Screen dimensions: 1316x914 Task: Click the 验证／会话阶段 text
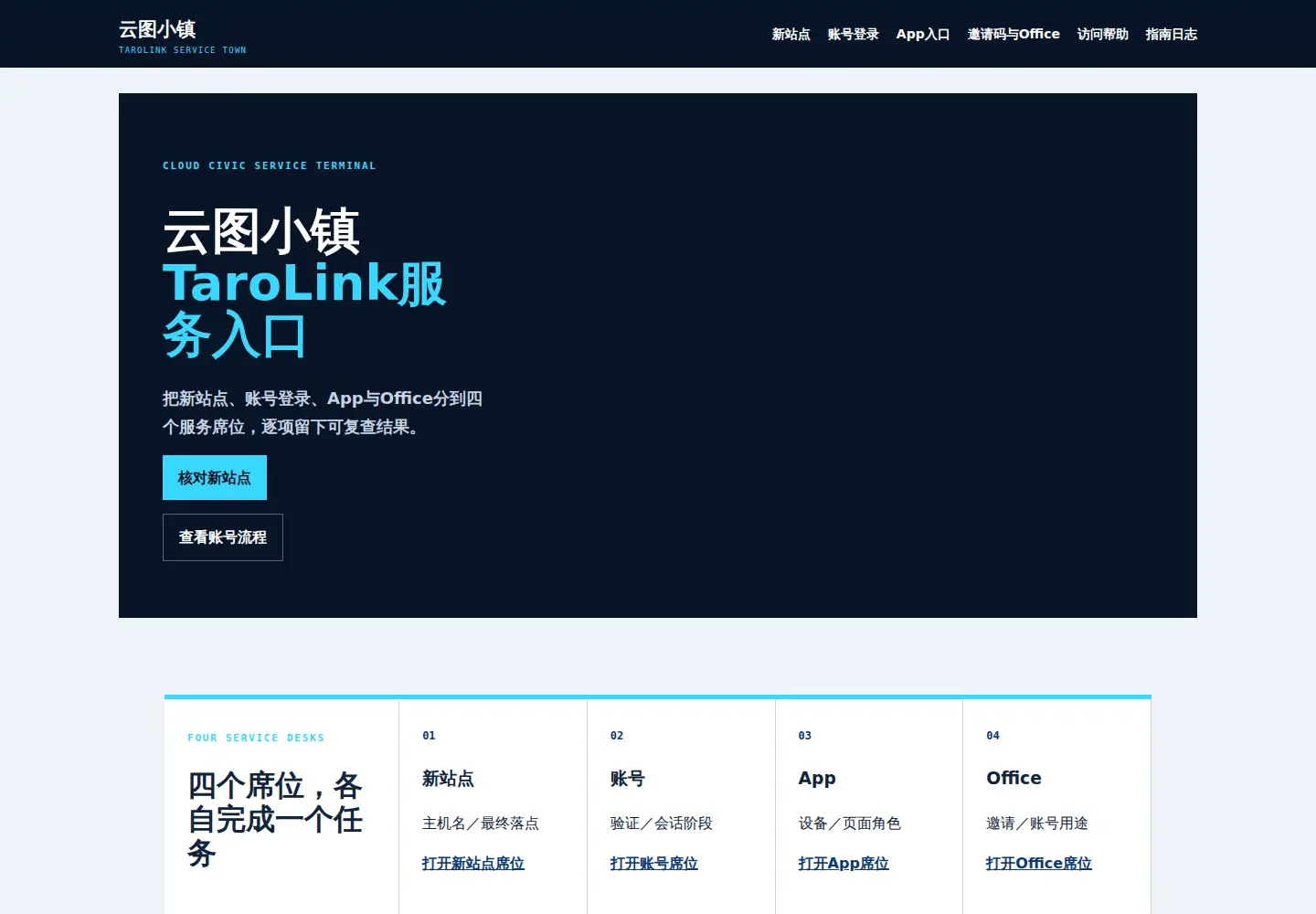pyautogui.click(x=662, y=824)
